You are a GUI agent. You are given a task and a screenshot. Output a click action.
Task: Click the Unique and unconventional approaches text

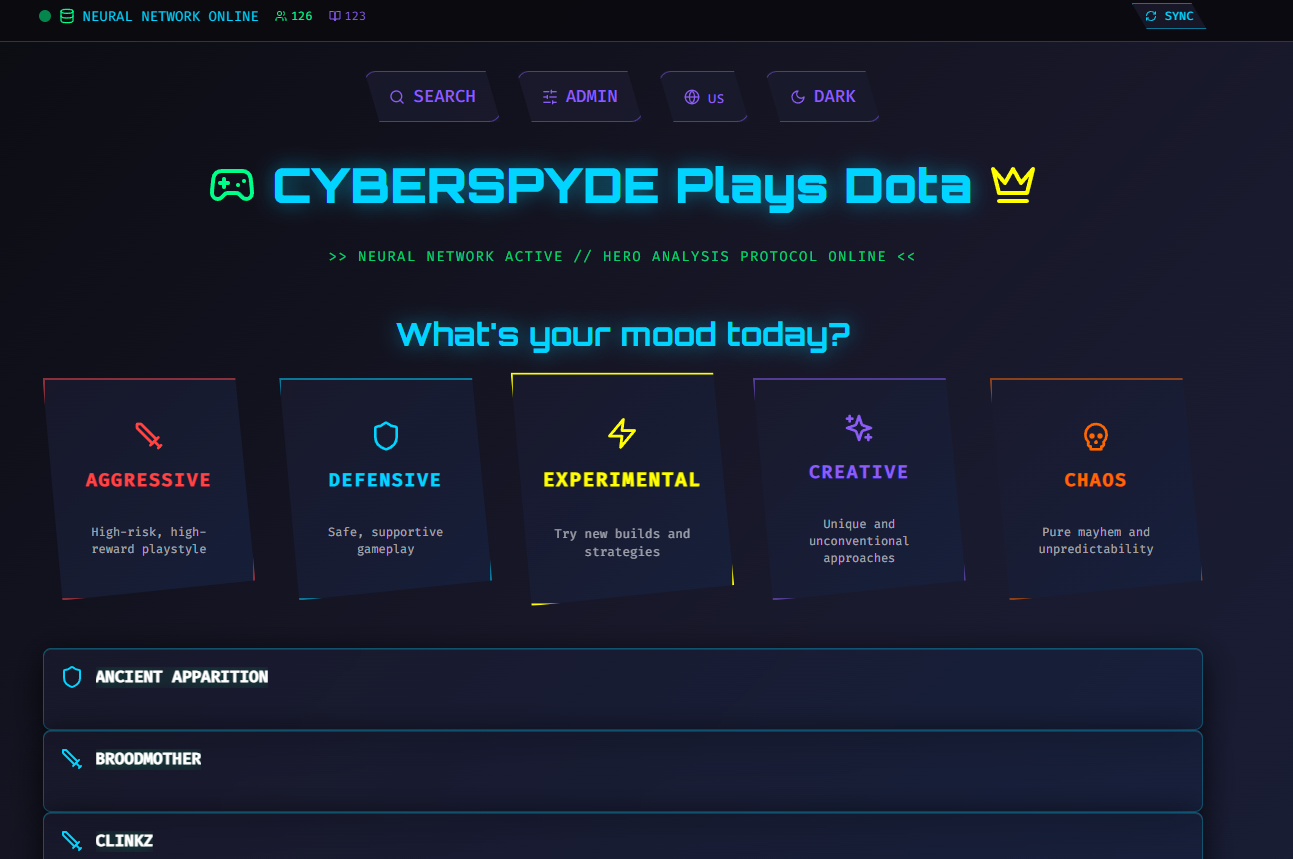click(859, 541)
